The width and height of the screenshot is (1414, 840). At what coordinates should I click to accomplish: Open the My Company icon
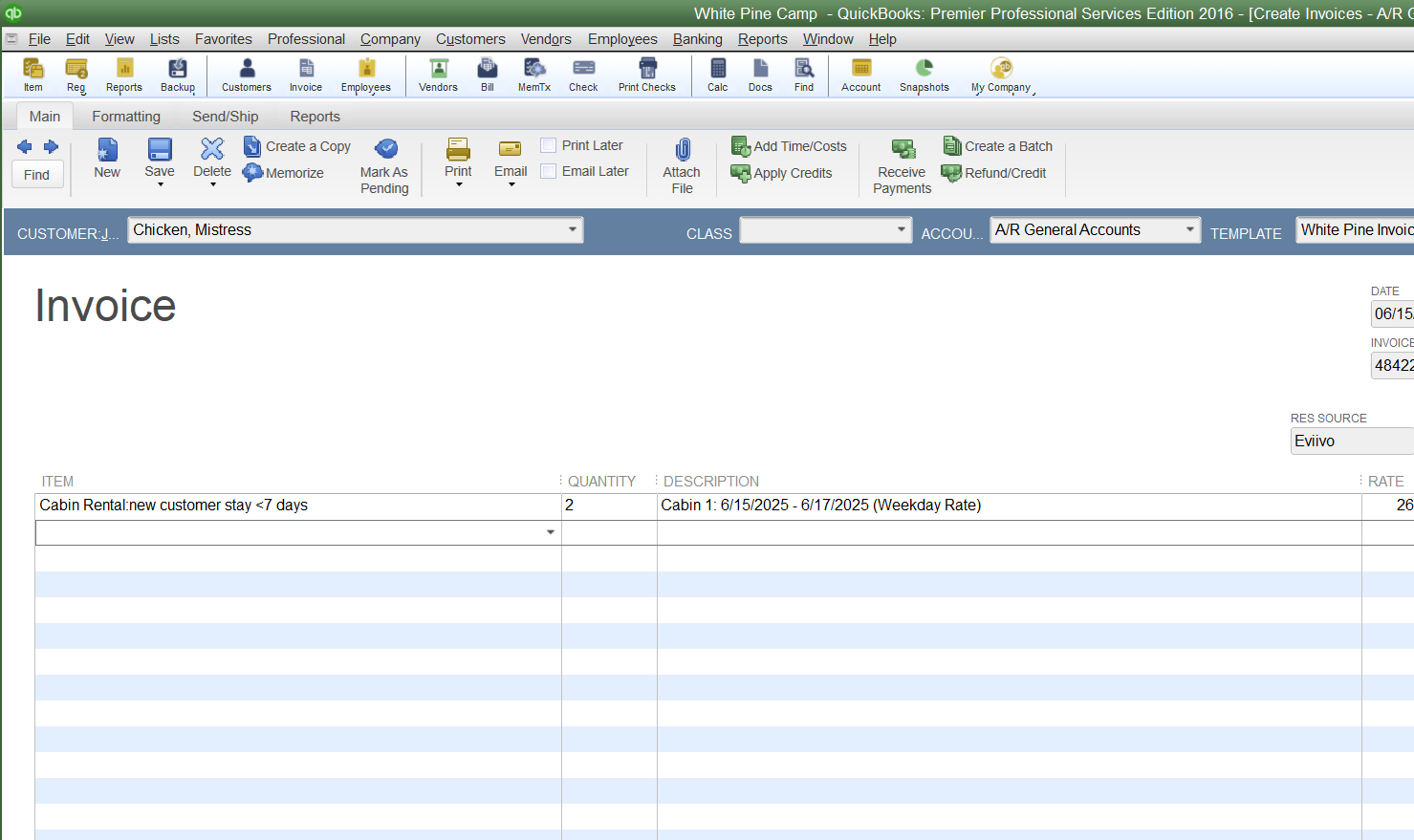click(1001, 75)
